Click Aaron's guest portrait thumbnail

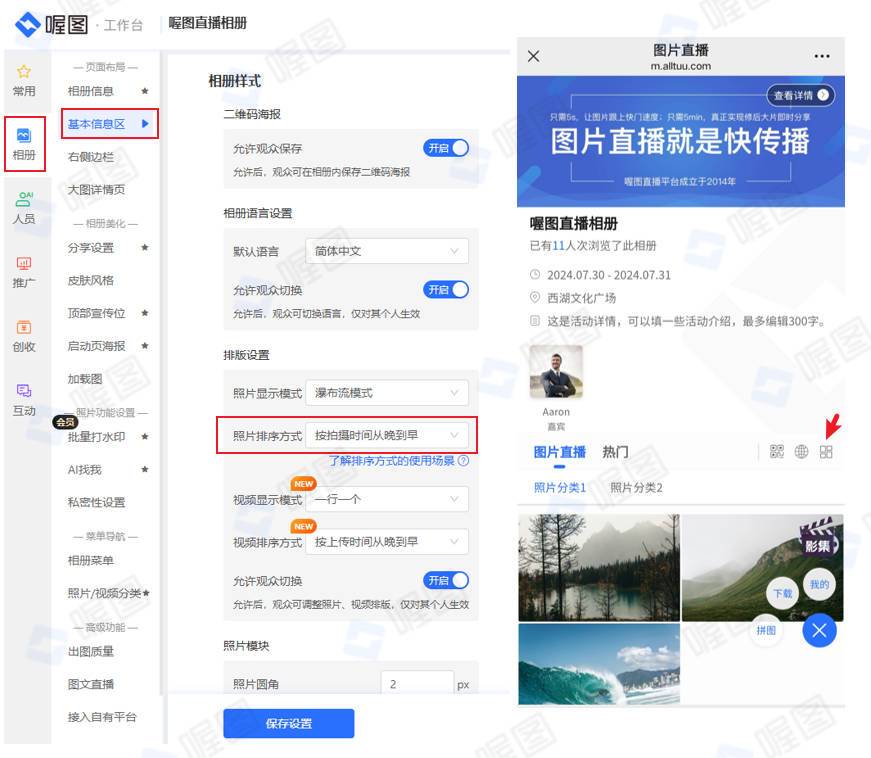pyautogui.click(x=556, y=372)
